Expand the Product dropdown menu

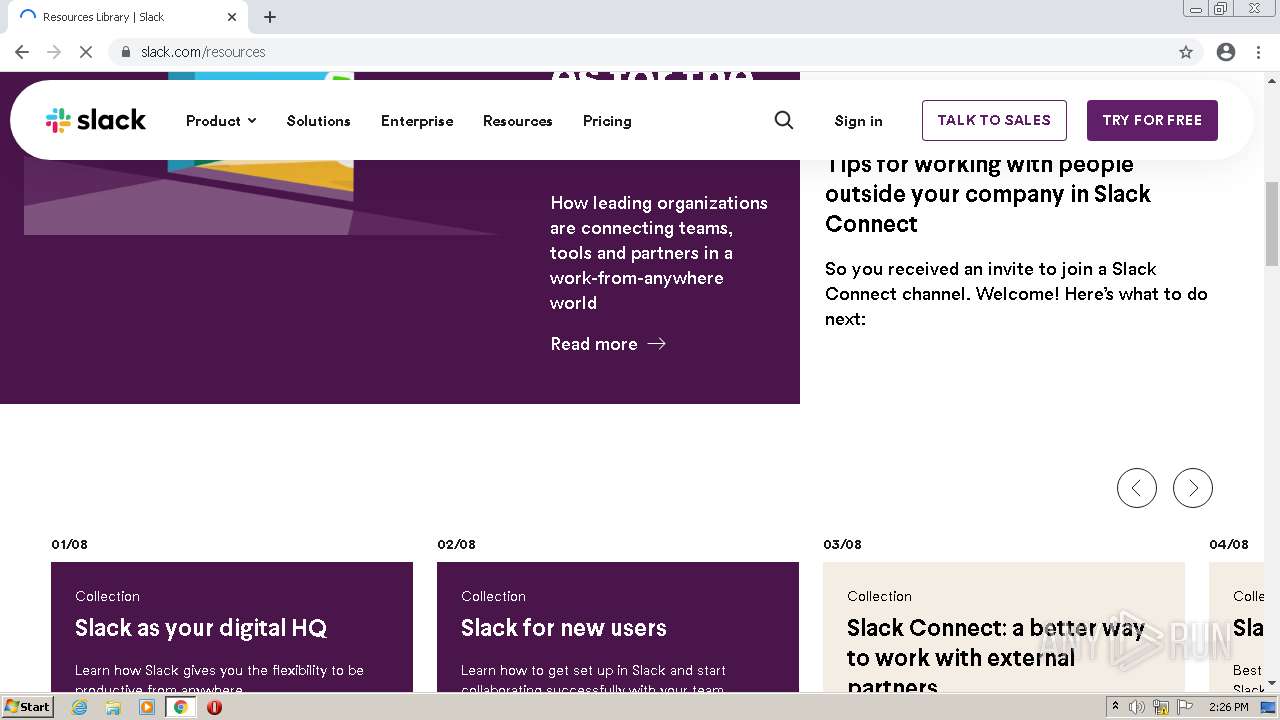[221, 121]
